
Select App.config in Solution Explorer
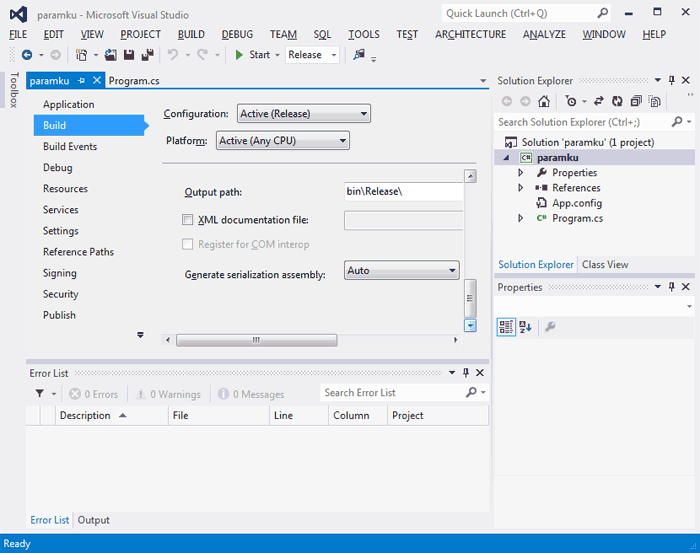click(x=577, y=203)
